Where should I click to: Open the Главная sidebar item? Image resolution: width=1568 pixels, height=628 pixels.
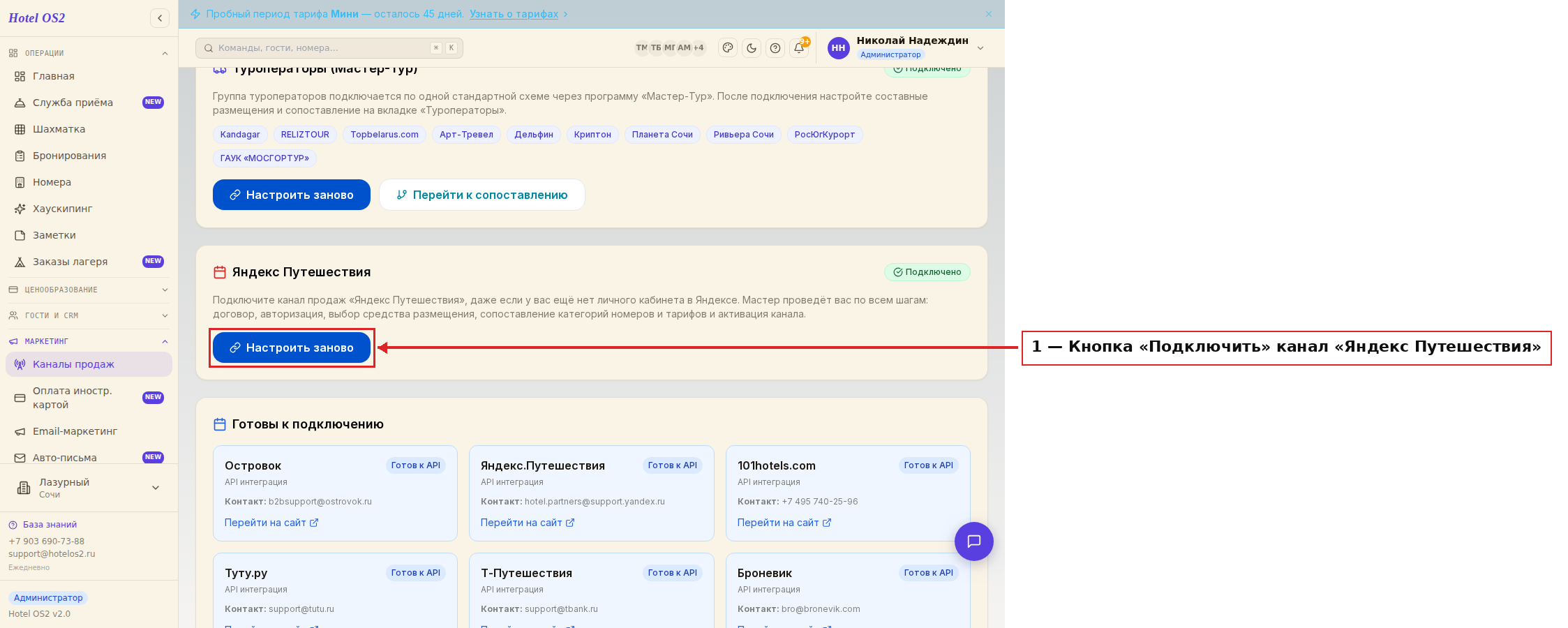pos(89,76)
